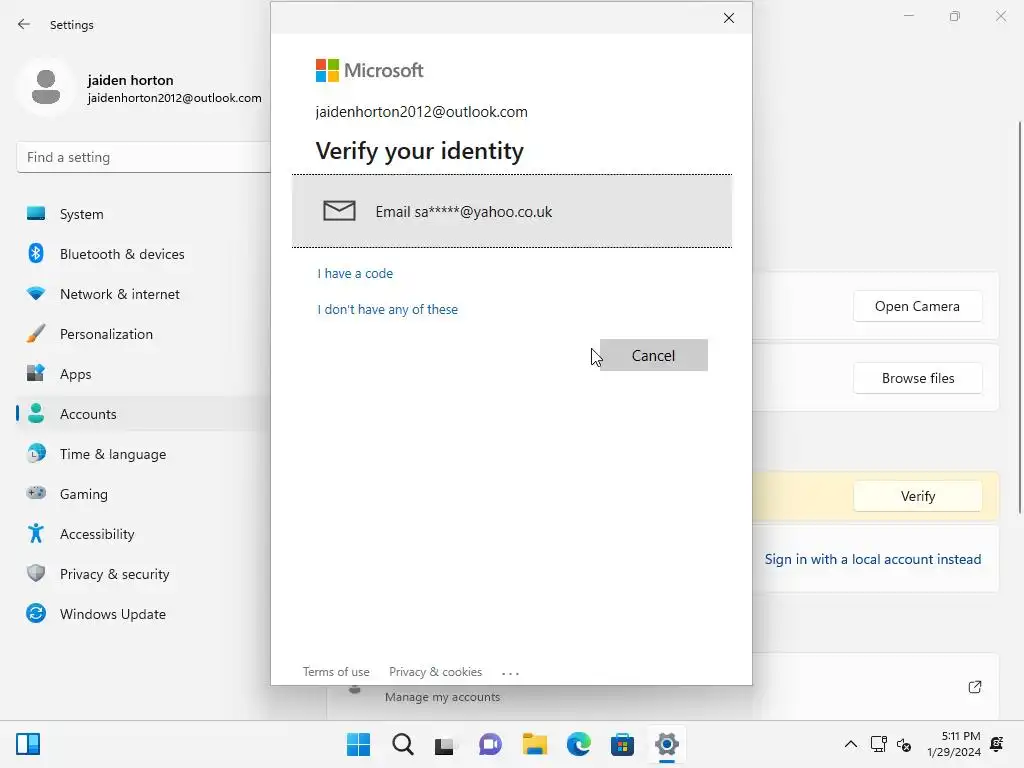Open the Windows Start menu
The image size is (1024, 768).
click(359, 744)
